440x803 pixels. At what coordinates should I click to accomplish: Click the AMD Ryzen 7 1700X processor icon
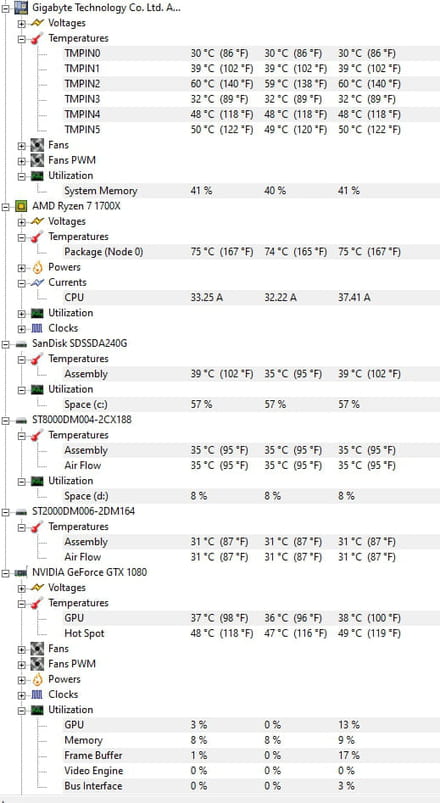click(21, 206)
